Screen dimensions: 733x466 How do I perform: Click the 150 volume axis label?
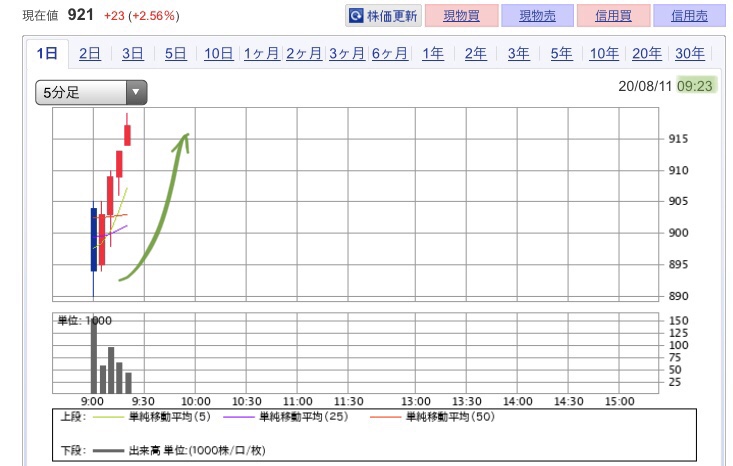click(678, 321)
